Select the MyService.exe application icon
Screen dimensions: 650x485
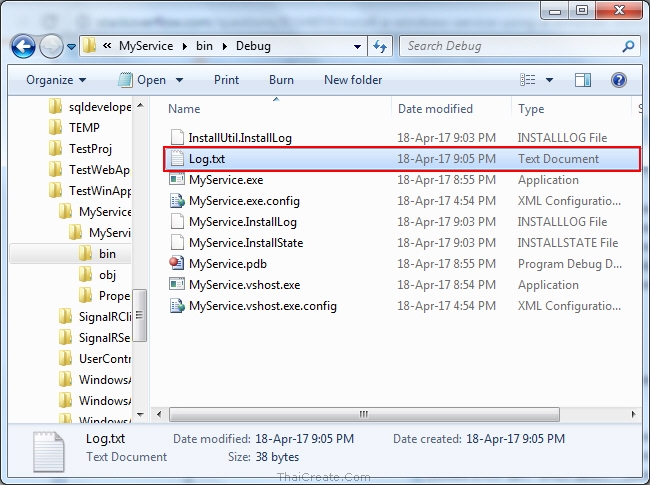(177, 179)
